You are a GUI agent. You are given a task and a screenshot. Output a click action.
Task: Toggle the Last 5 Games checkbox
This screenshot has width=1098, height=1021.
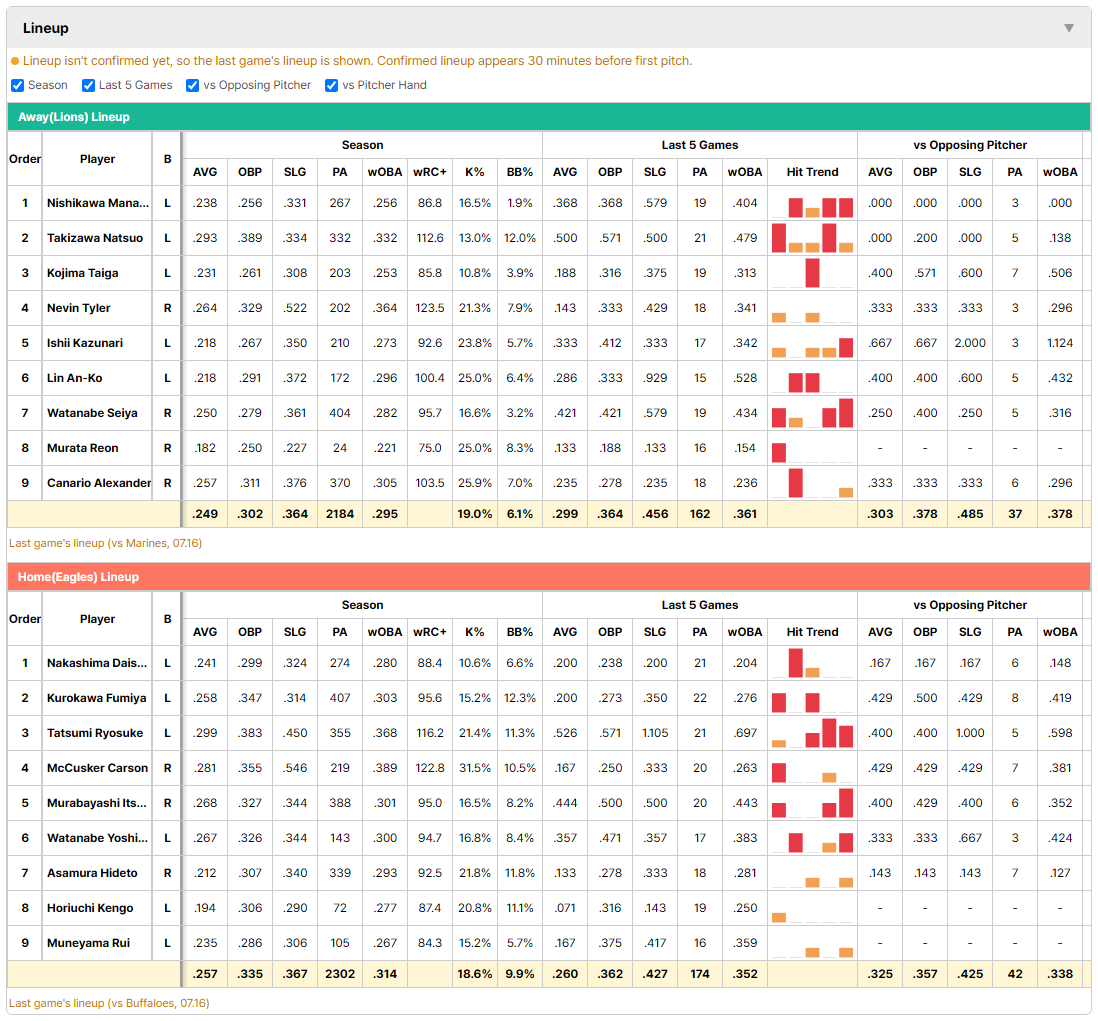tap(88, 85)
